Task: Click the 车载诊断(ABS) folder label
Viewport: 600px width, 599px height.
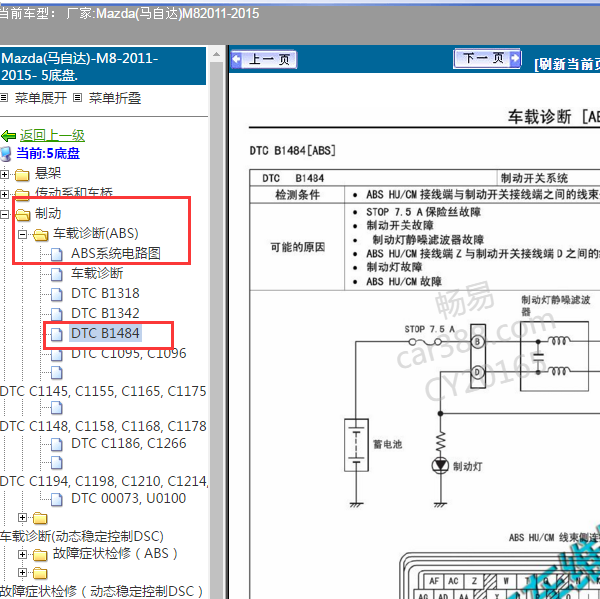Action: (x=96, y=233)
